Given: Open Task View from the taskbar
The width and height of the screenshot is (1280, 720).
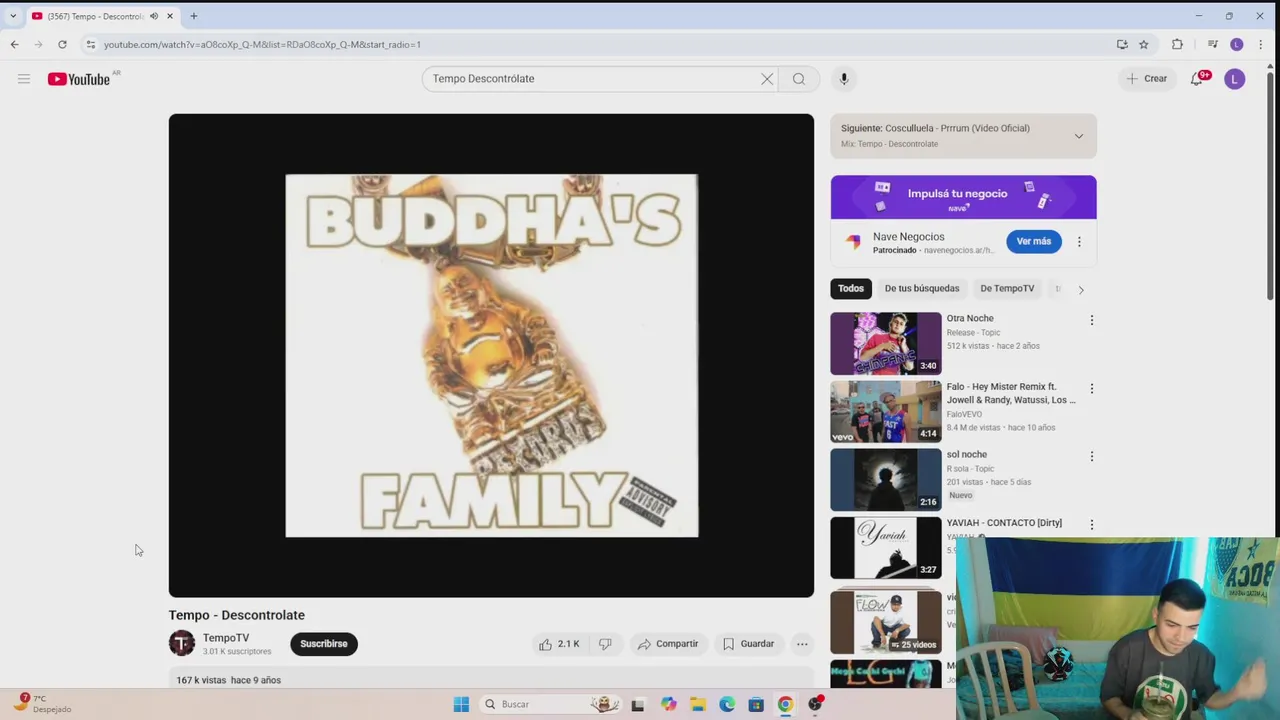Looking at the screenshot, I should tap(638, 704).
